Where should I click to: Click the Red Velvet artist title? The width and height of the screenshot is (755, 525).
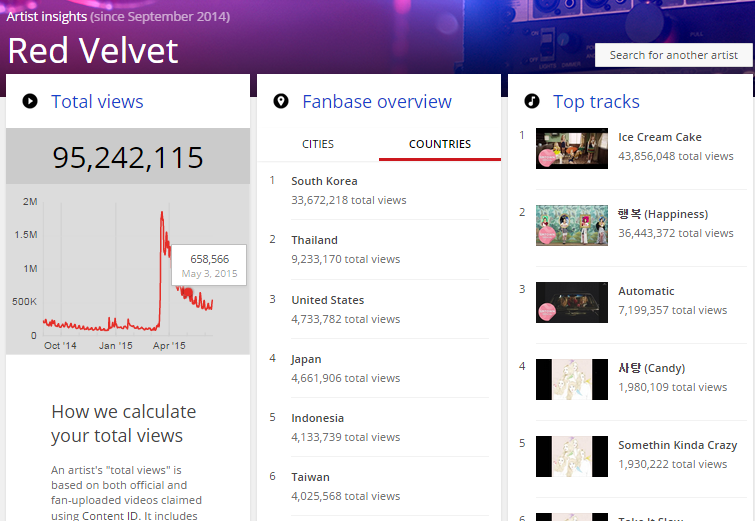coord(93,51)
